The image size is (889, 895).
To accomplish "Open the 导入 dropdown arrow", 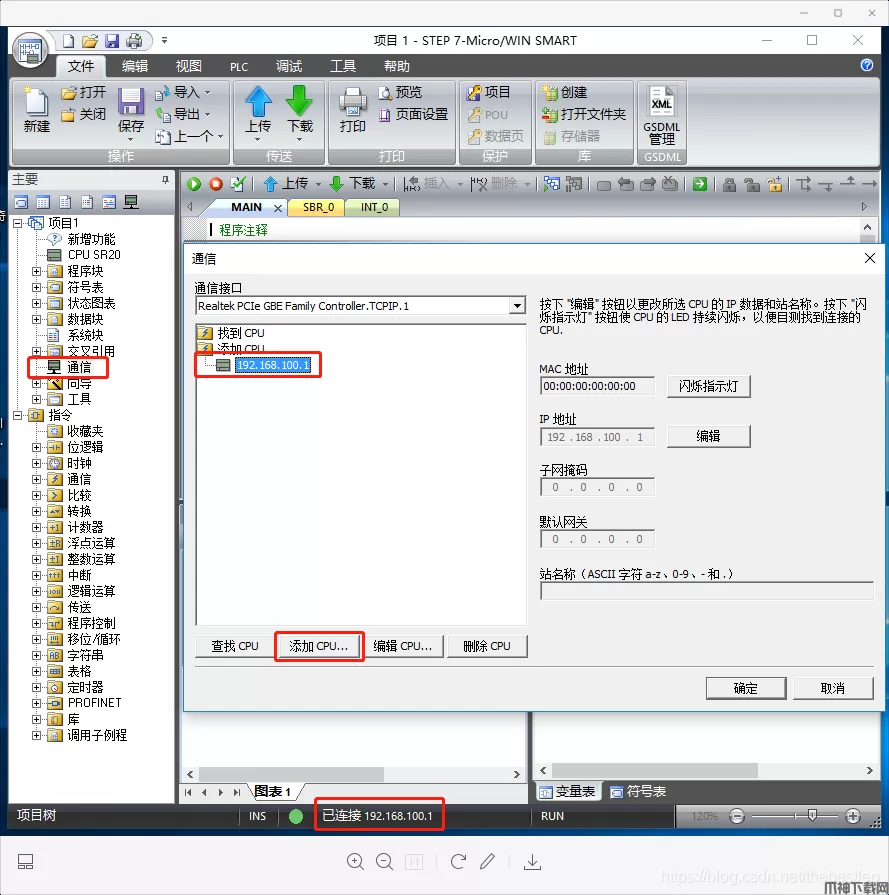I will (x=208, y=92).
